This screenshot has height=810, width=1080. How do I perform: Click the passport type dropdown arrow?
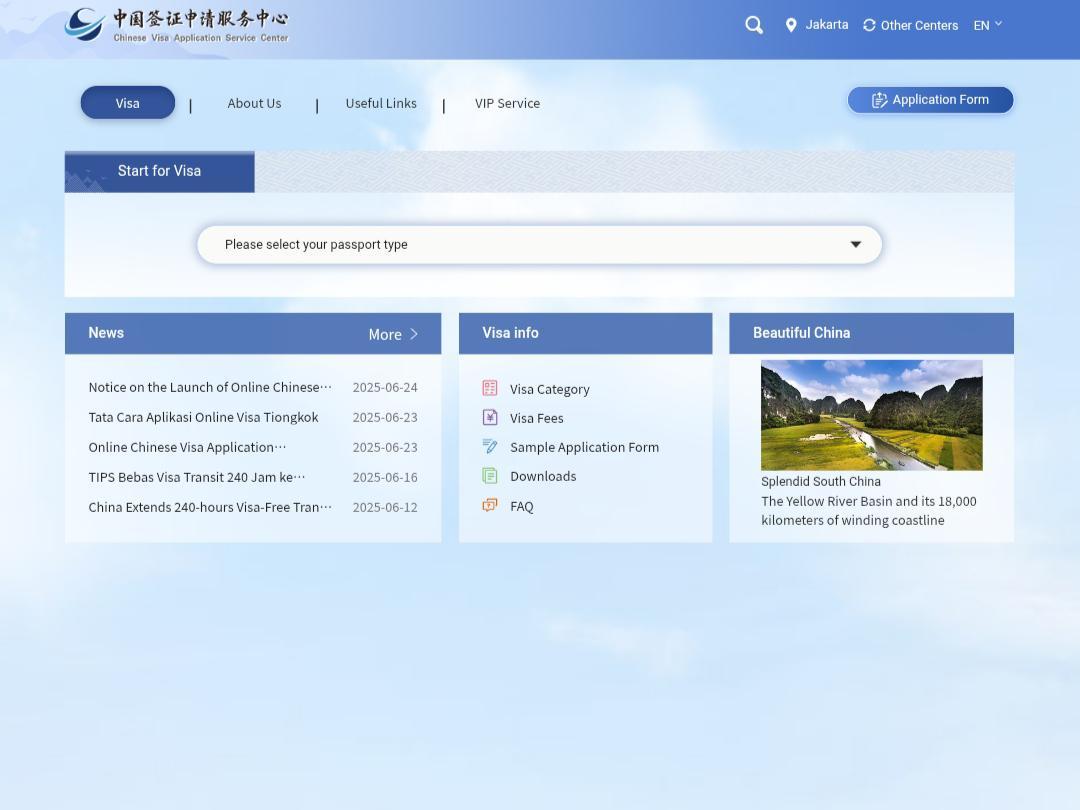(855, 245)
